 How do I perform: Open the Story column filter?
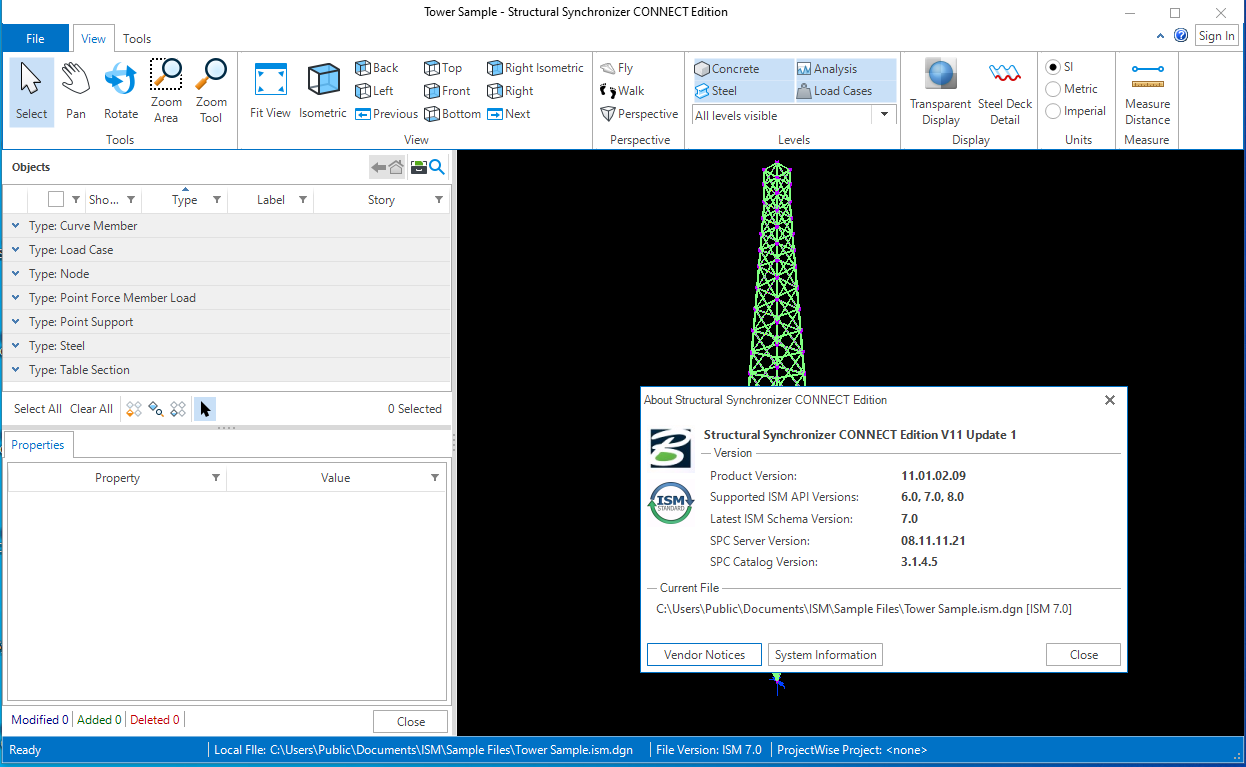[x=438, y=200]
